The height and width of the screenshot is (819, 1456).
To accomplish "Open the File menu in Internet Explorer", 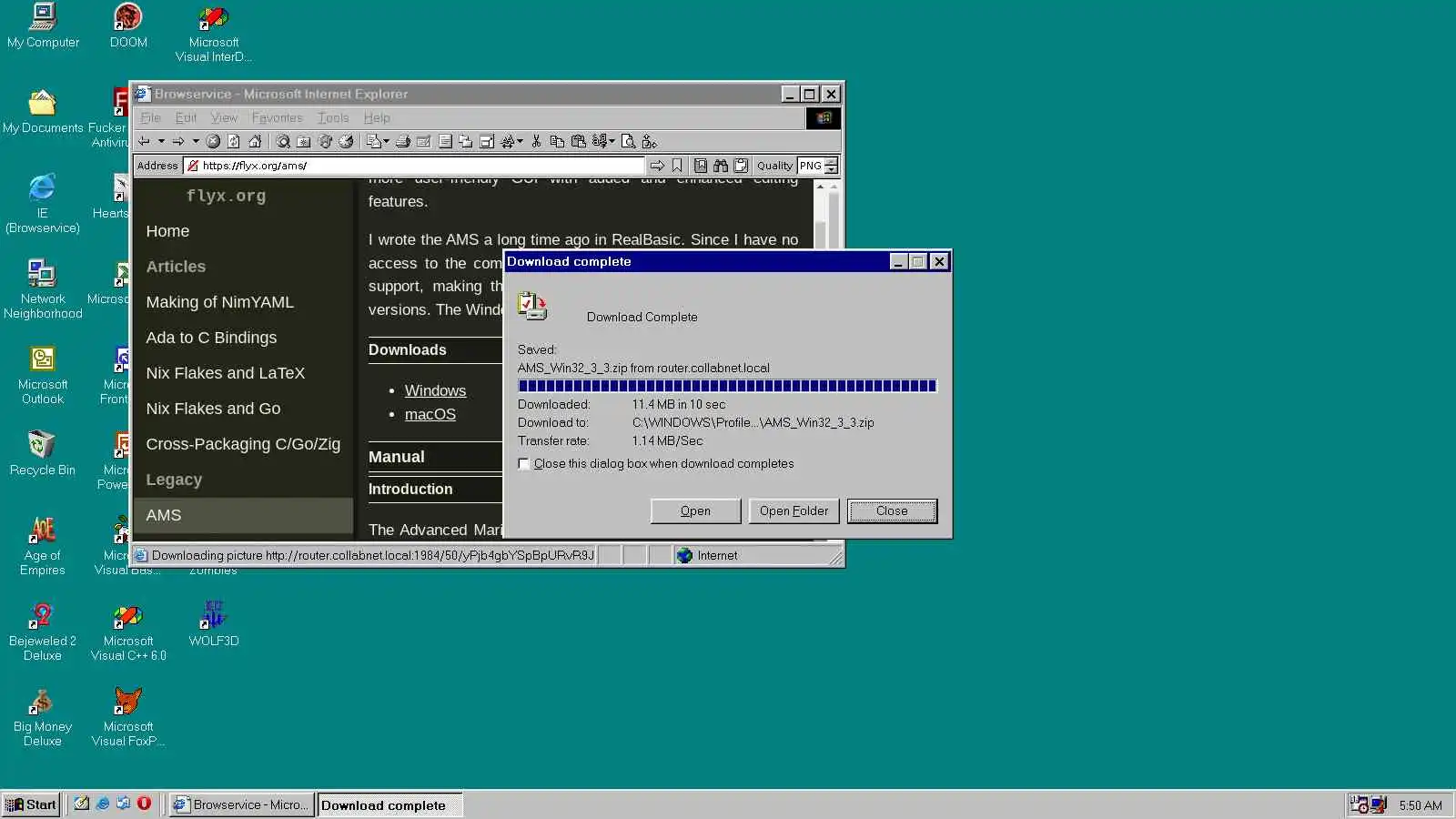I will click(x=151, y=117).
